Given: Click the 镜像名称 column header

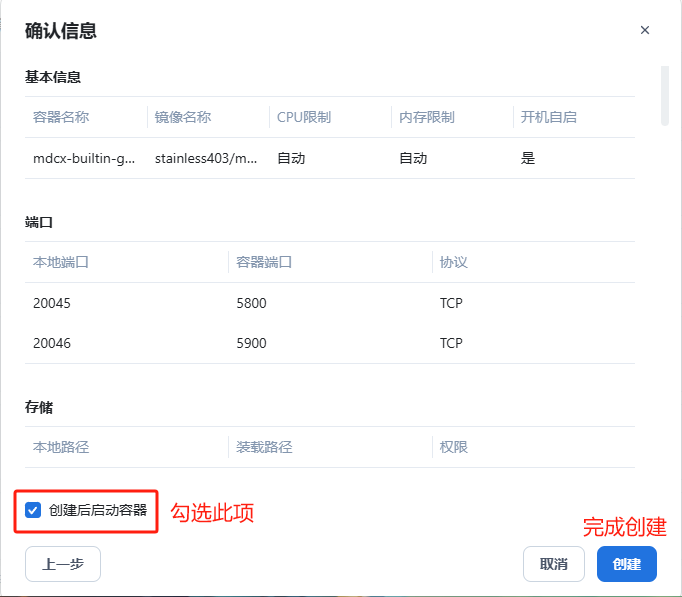Looking at the screenshot, I should pos(183,117).
